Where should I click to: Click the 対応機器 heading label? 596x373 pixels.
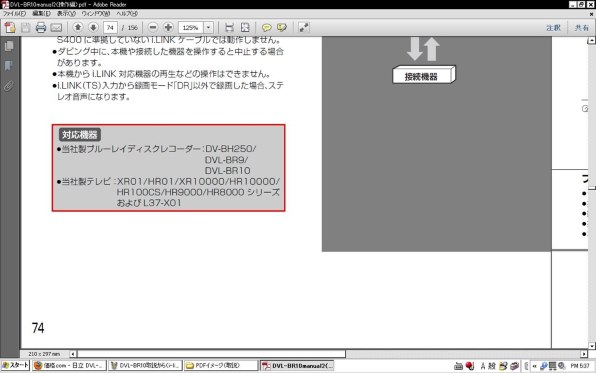coord(79,135)
